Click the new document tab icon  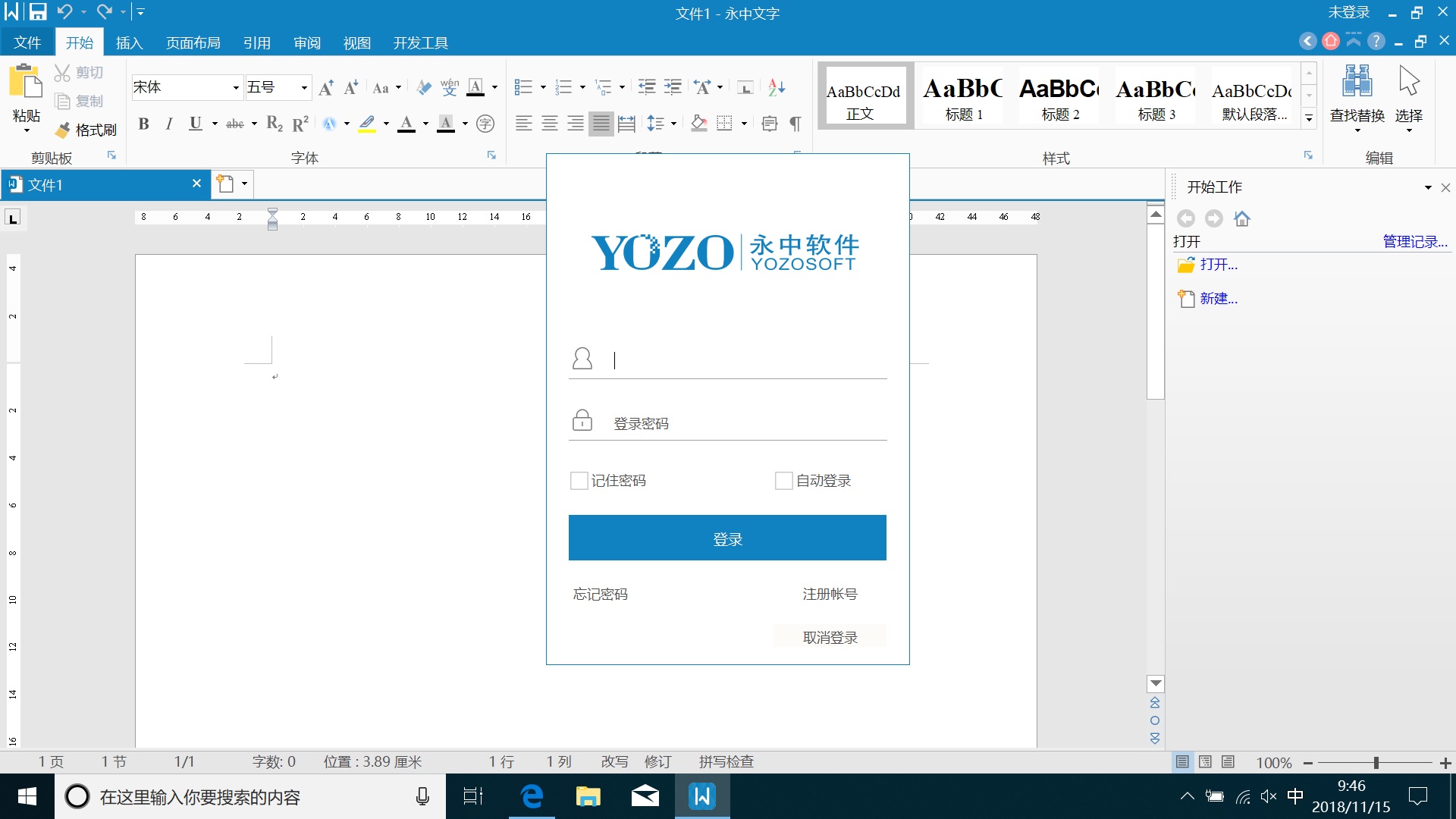(x=225, y=184)
